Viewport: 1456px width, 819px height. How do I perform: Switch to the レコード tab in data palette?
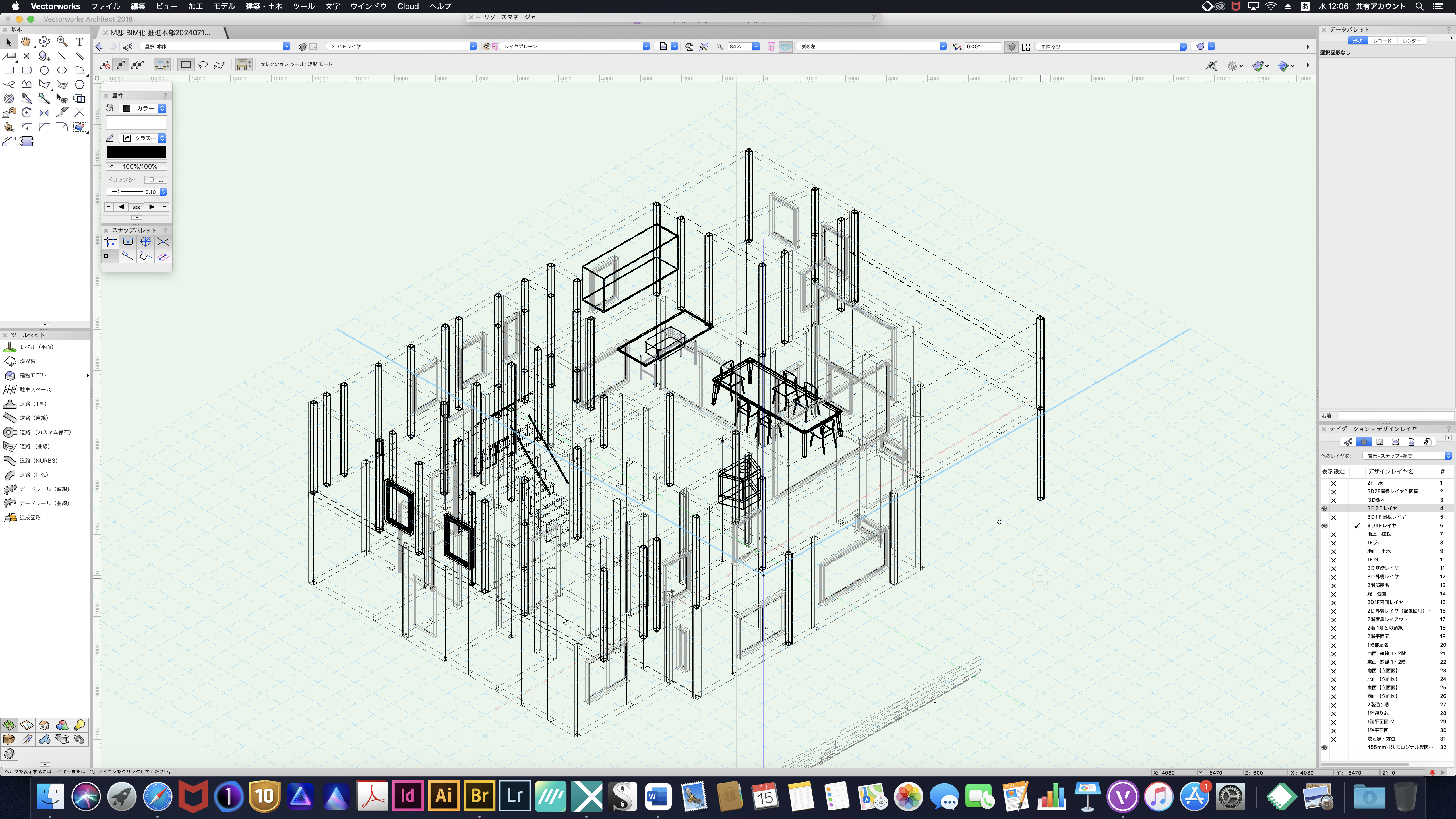coord(1382,41)
